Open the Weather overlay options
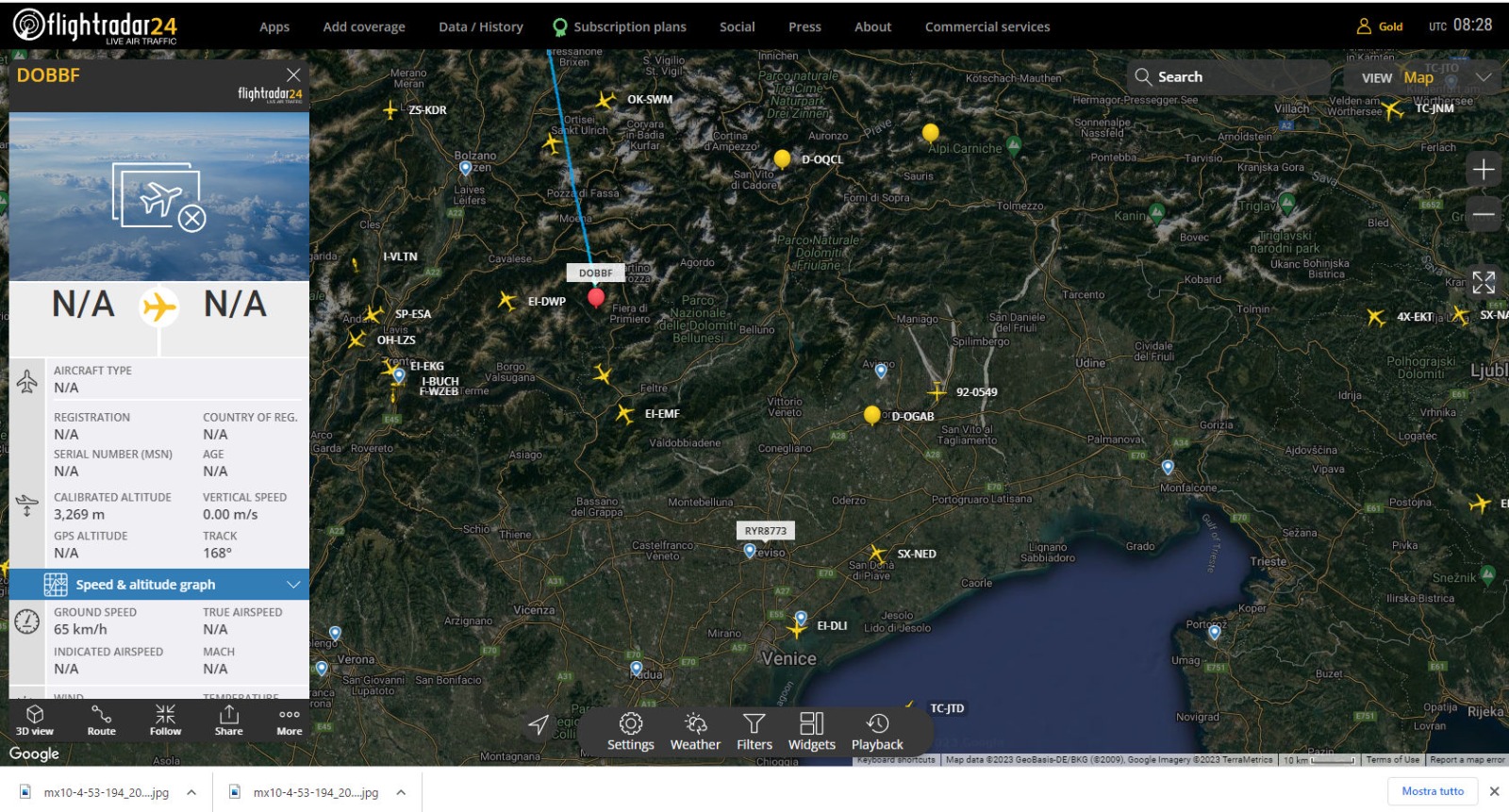The image size is (1509, 812). (x=695, y=732)
